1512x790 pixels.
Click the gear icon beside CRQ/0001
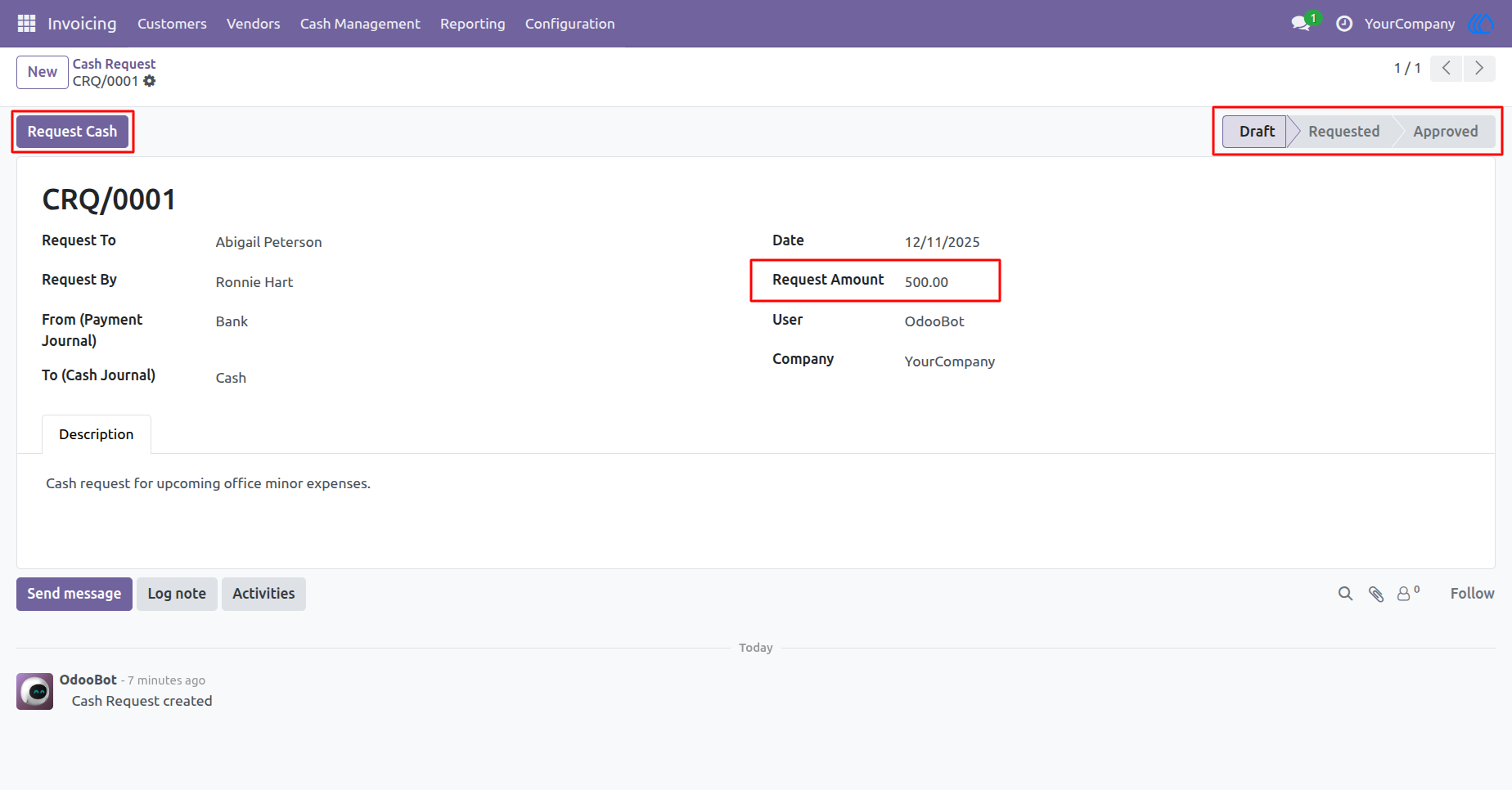[150, 81]
